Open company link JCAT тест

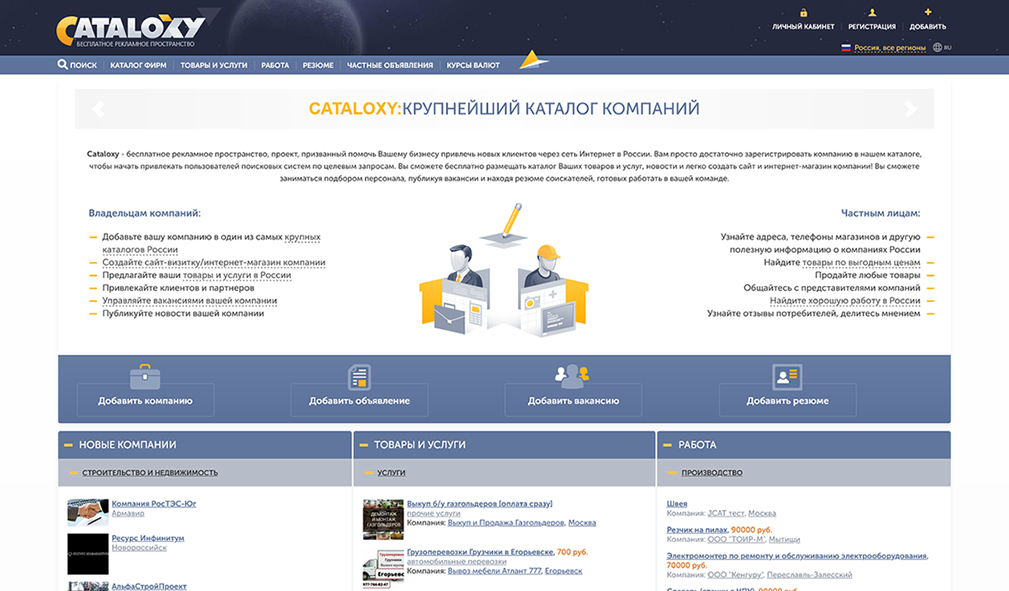[x=726, y=513]
